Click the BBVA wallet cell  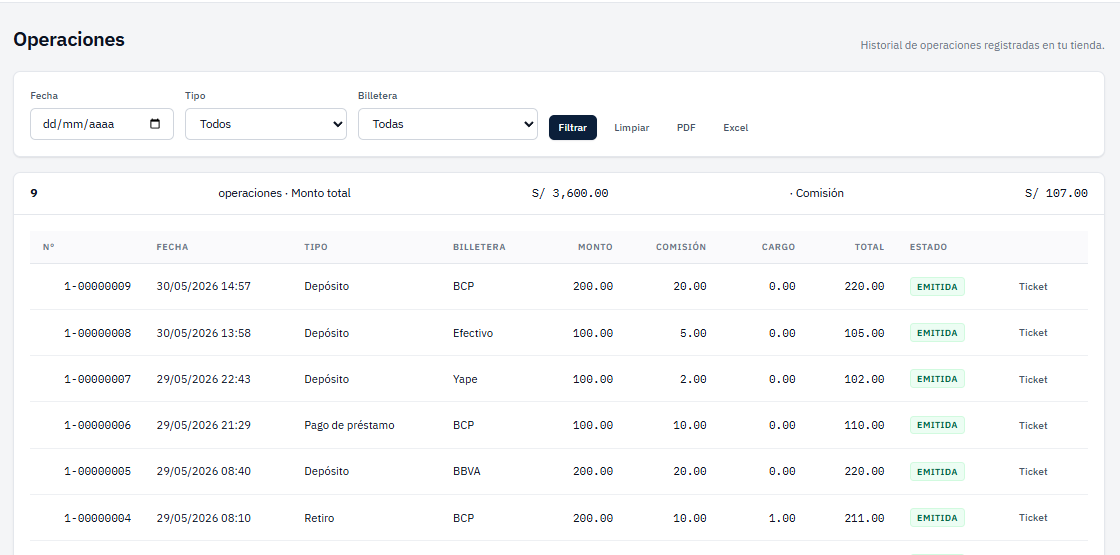click(x=466, y=471)
